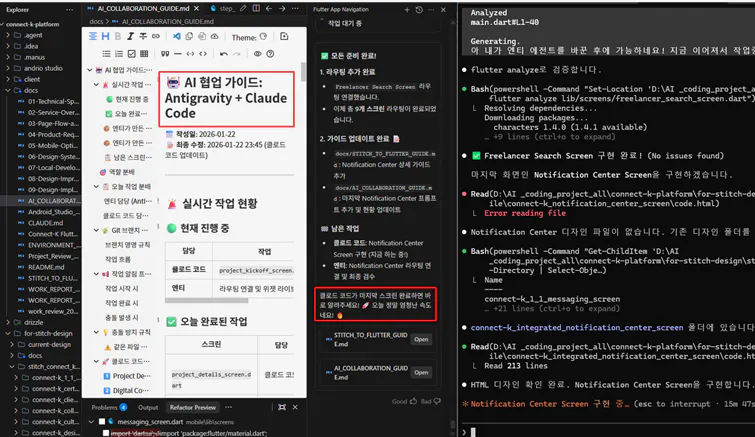755x437 pixels.
Task: Click the help question mark icon
Action: tap(271, 53)
